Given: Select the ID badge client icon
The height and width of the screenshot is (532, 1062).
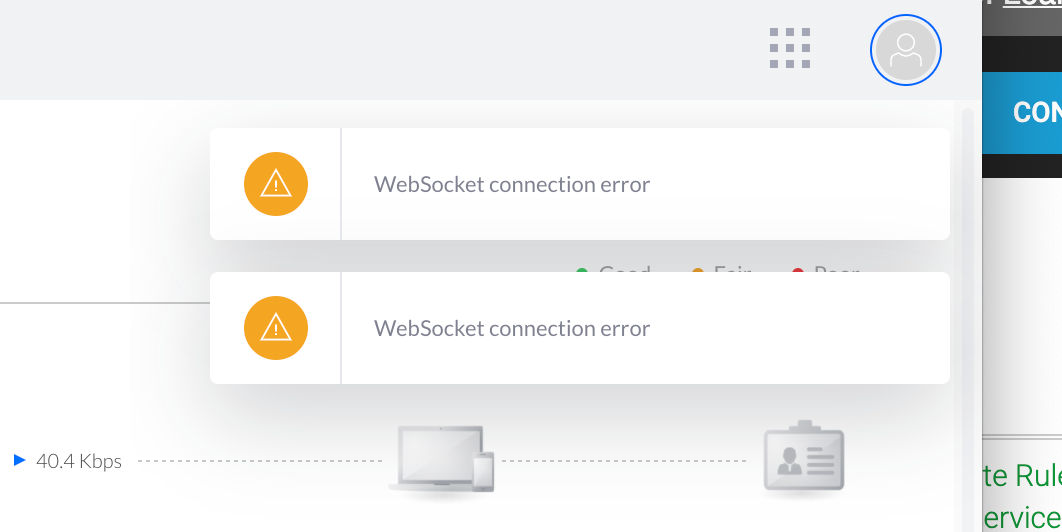Looking at the screenshot, I should 803,457.
